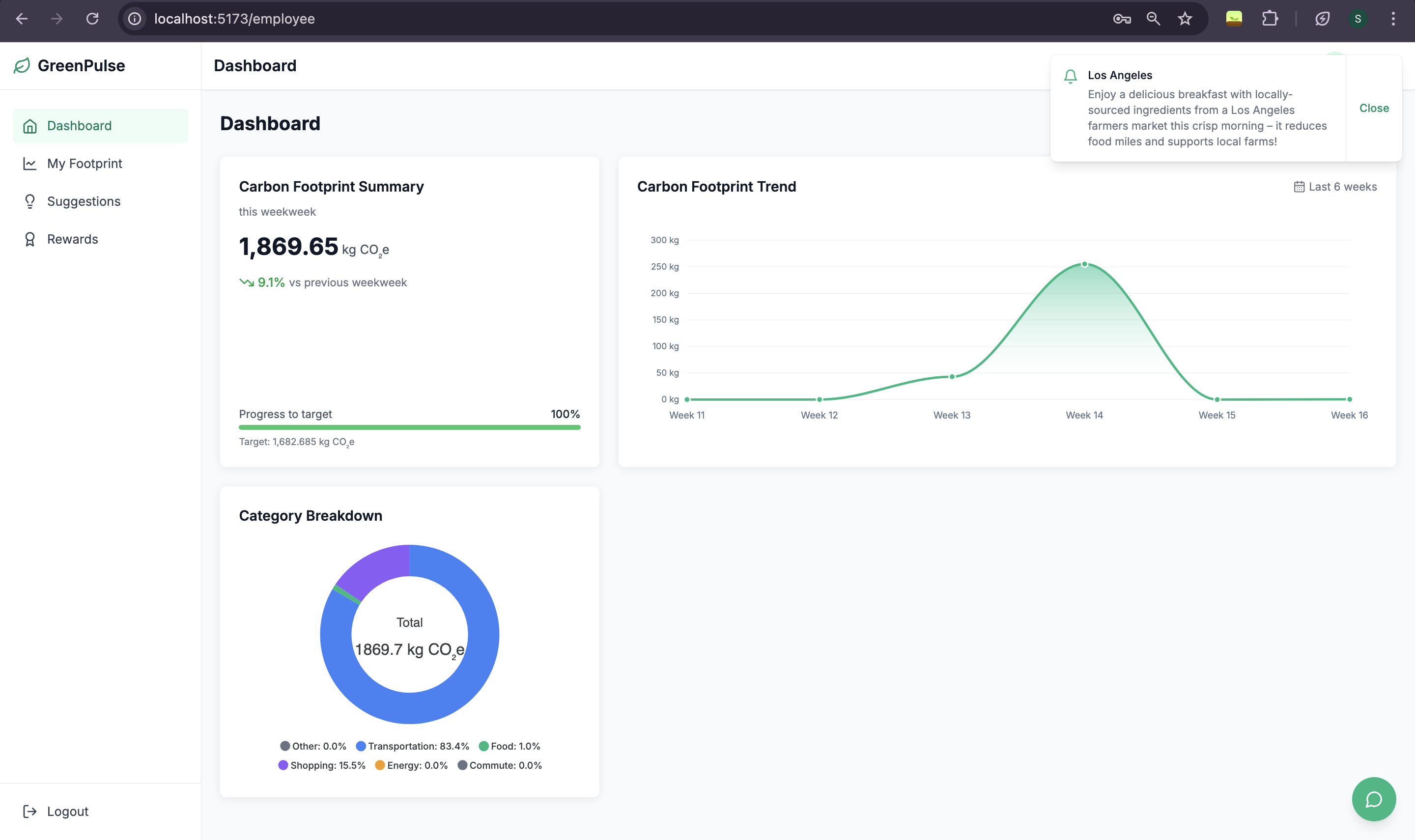Close the Los Angeles notification

point(1374,108)
